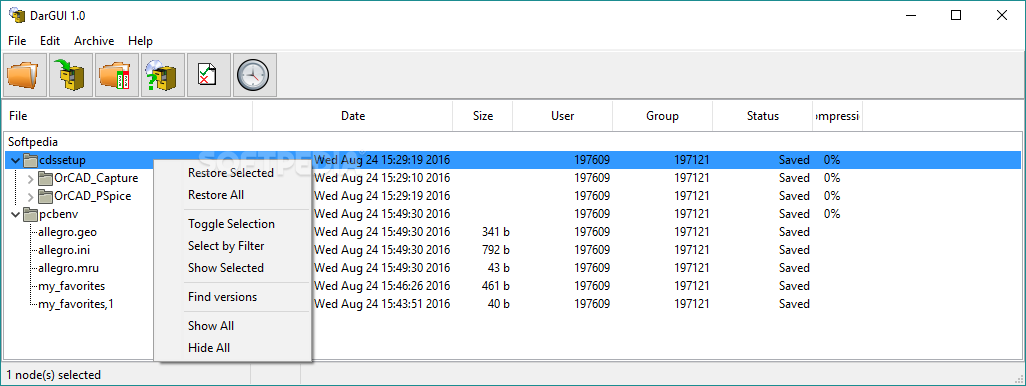Open the Archive menu
Viewport: 1026px width, 386px height.
pyautogui.click(x=94, y=41)
